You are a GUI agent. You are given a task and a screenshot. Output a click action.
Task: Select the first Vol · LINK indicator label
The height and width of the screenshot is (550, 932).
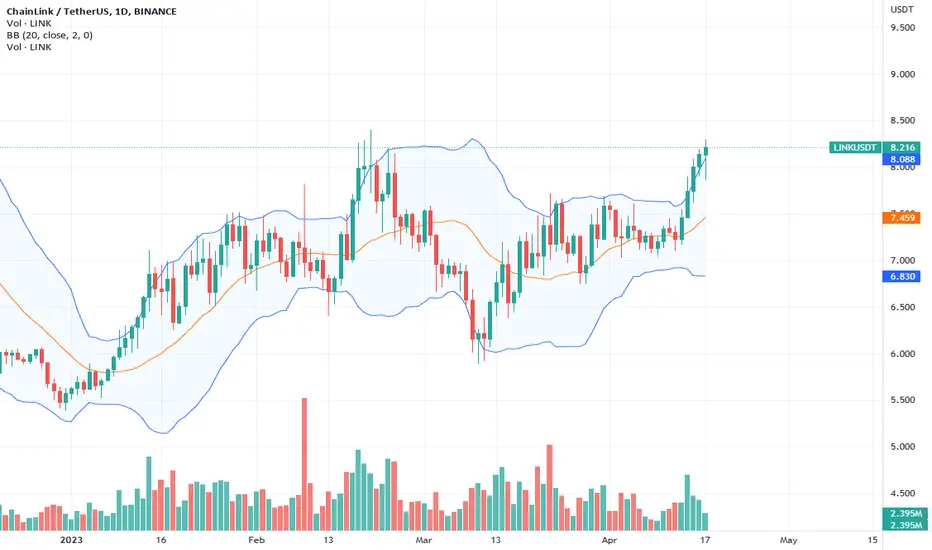[29, 23]
